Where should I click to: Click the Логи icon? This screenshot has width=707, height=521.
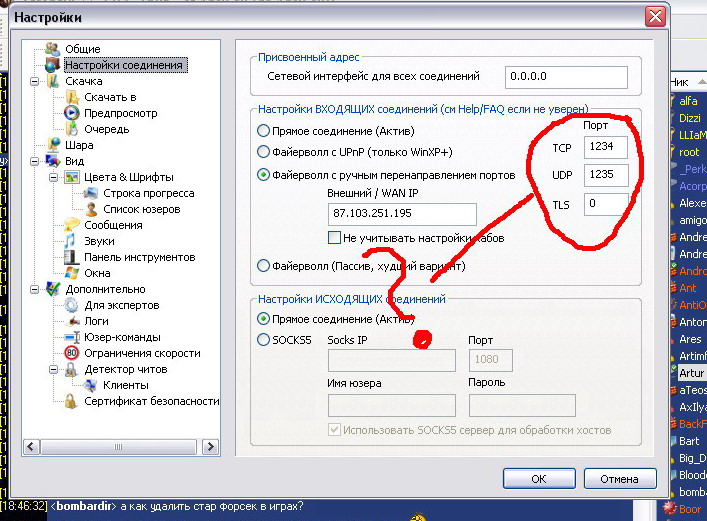point(72,321)
